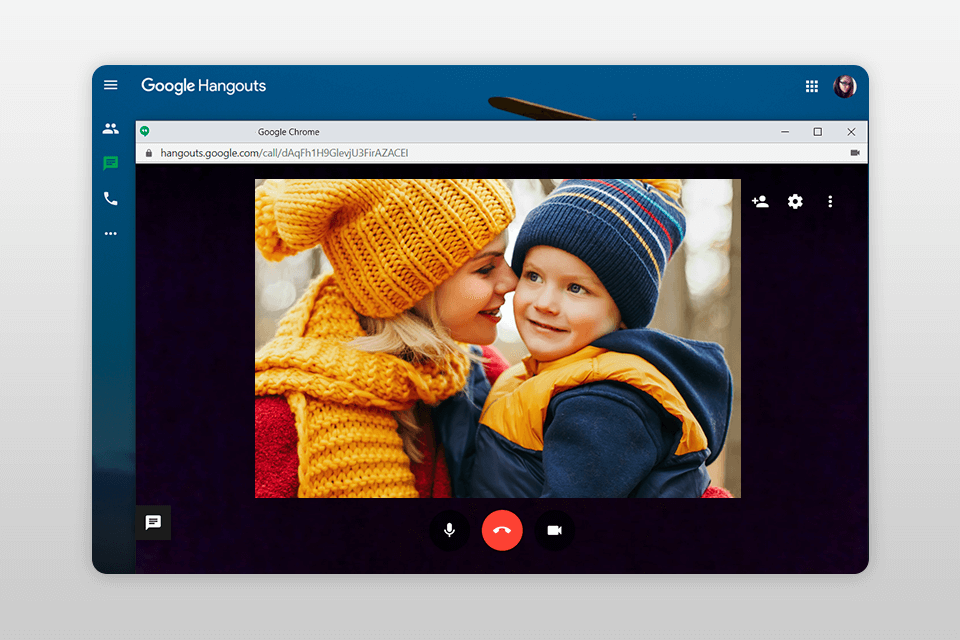Screen dimensions: 960x640
Task: Hang up the call
Action: [x=502, y=530]
